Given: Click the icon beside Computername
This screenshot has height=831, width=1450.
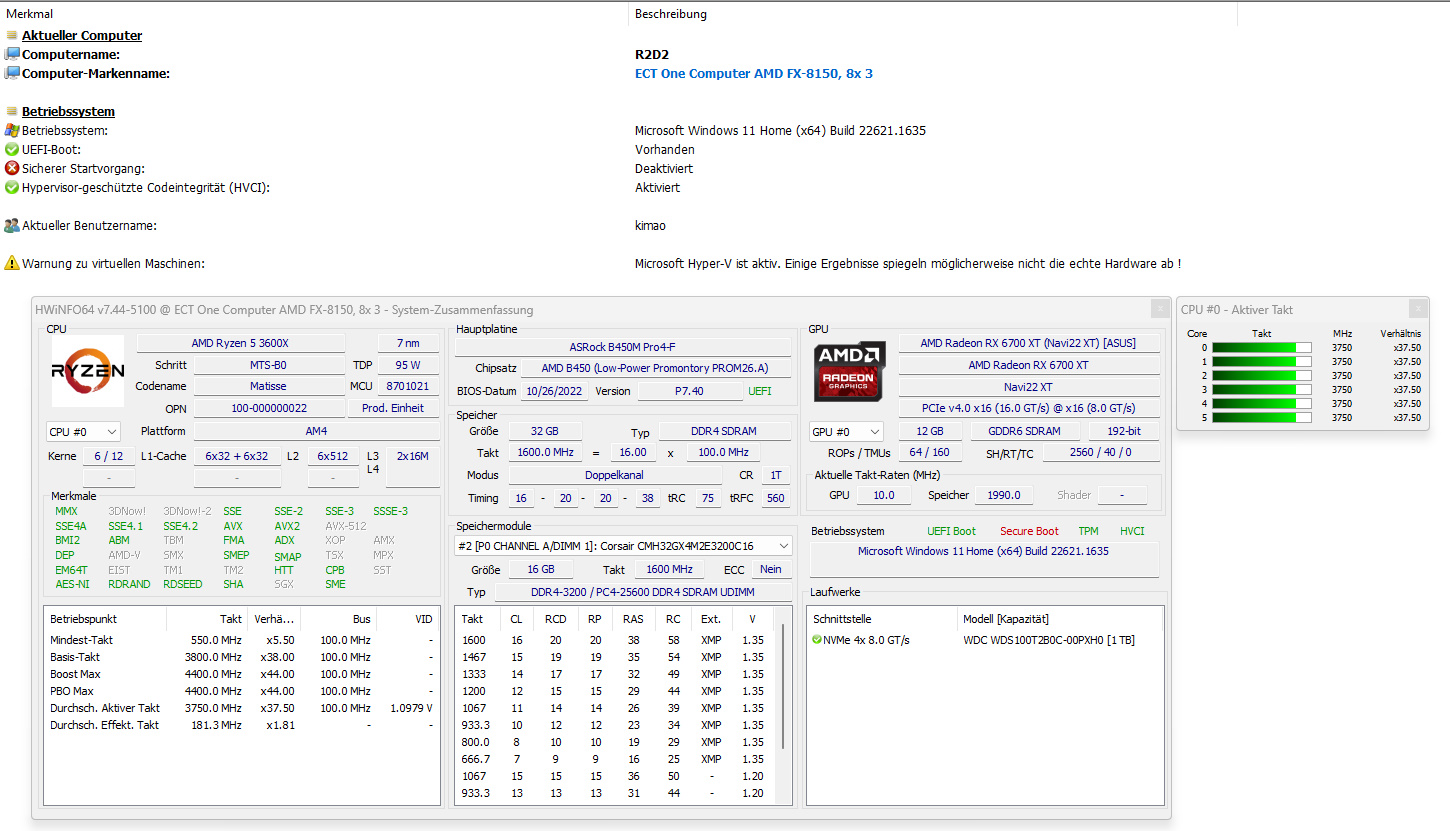Looking at the screenshot, I should click(12, 54).
